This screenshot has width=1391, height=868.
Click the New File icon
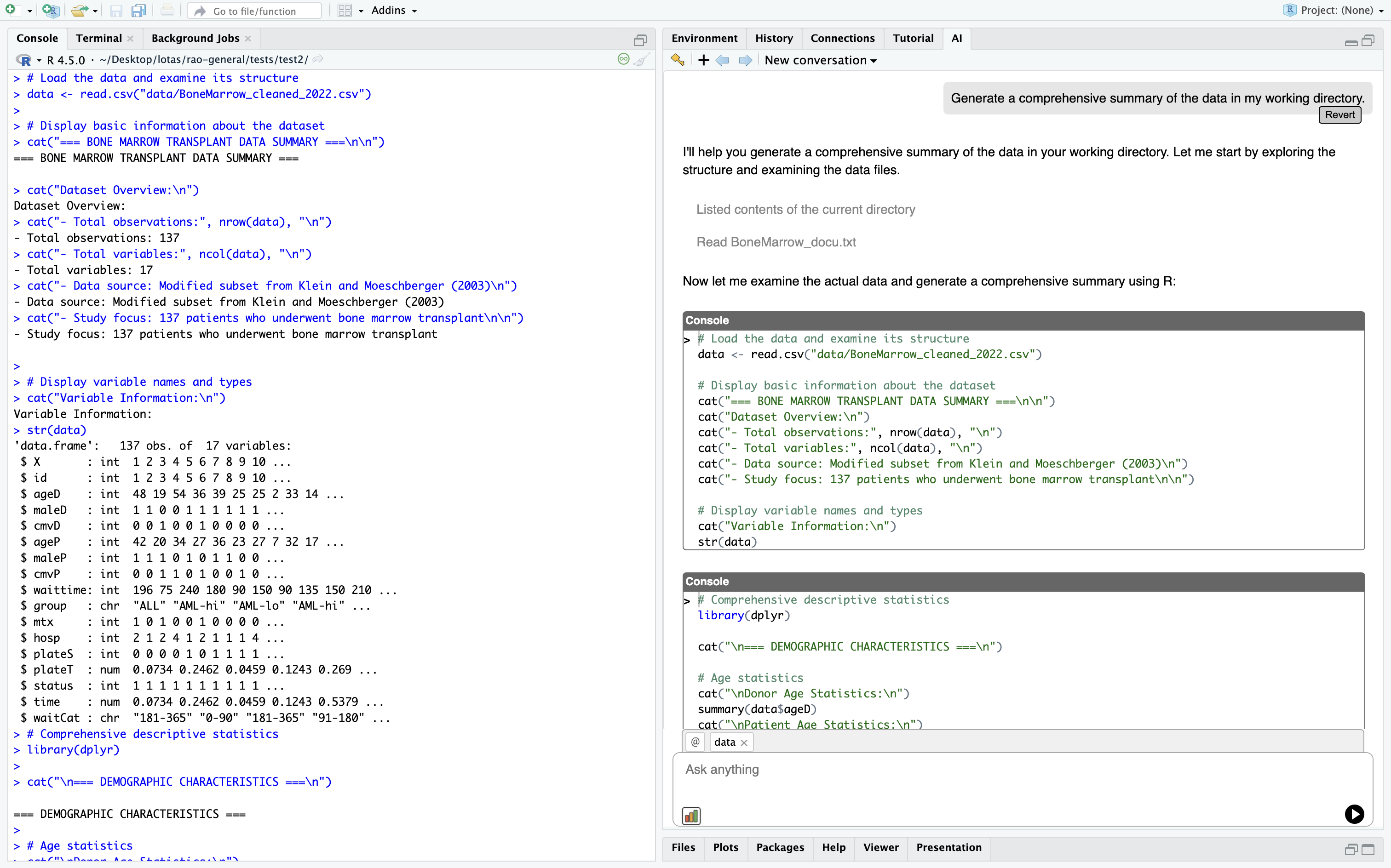[x=10, y=10]
